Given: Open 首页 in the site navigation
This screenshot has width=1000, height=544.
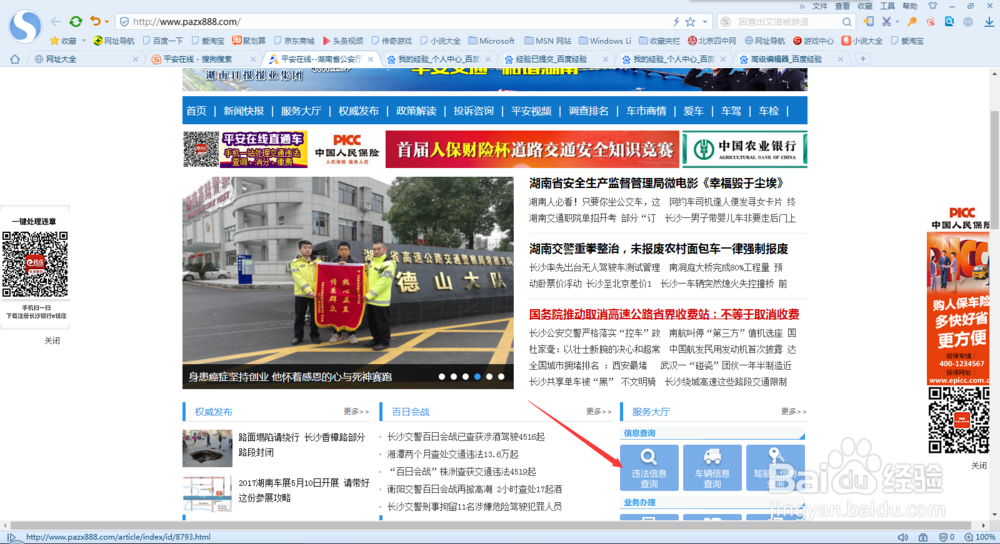Looking at the screenshot, I should (196, 111).
